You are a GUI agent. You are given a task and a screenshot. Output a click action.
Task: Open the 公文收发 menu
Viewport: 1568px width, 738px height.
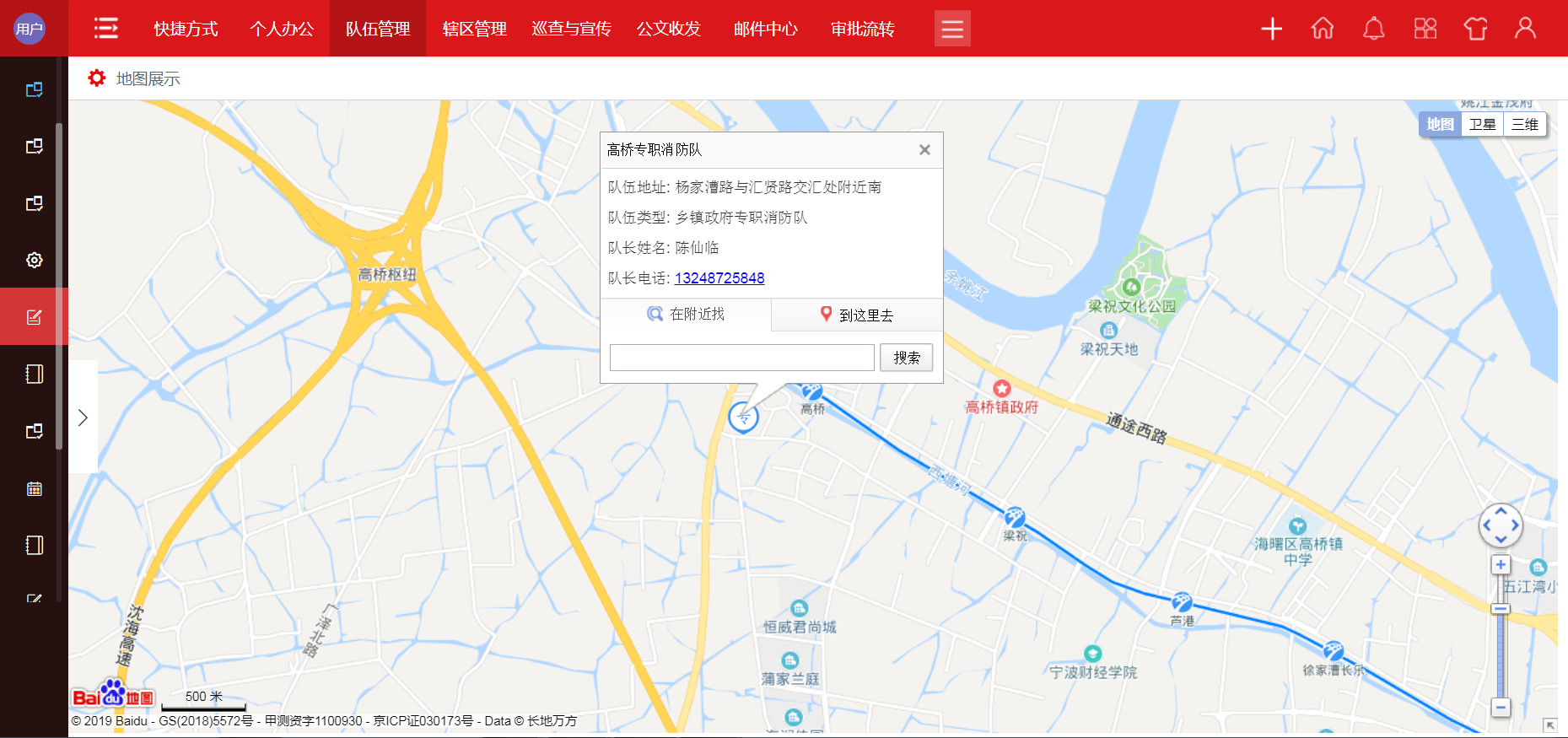tap(668, 29)
